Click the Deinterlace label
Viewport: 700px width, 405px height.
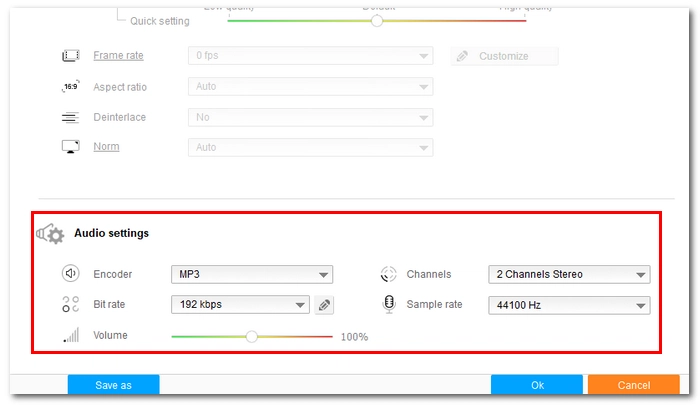point(120,117)
